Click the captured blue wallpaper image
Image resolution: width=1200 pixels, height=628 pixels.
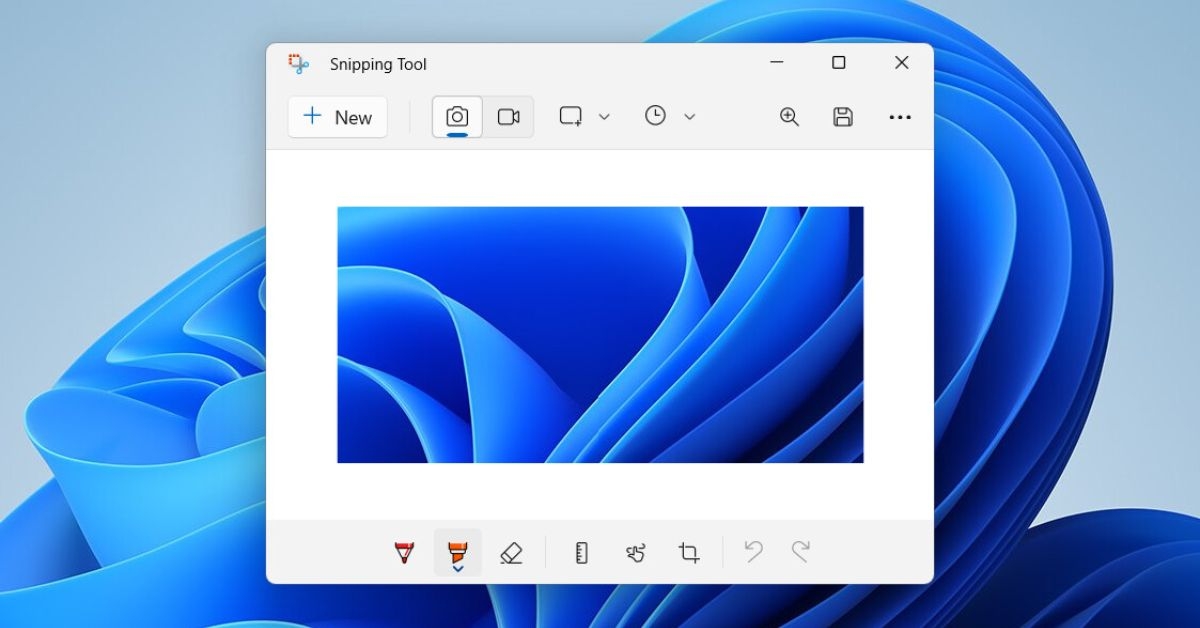click(600, 334)
